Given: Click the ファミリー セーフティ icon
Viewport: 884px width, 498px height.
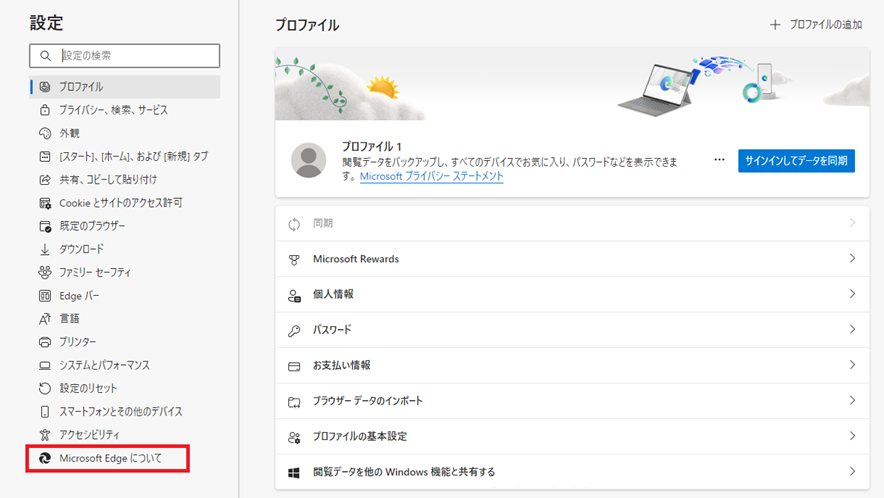Looking at the screenshot, I should pyautogui.click(x=45, y=272).
